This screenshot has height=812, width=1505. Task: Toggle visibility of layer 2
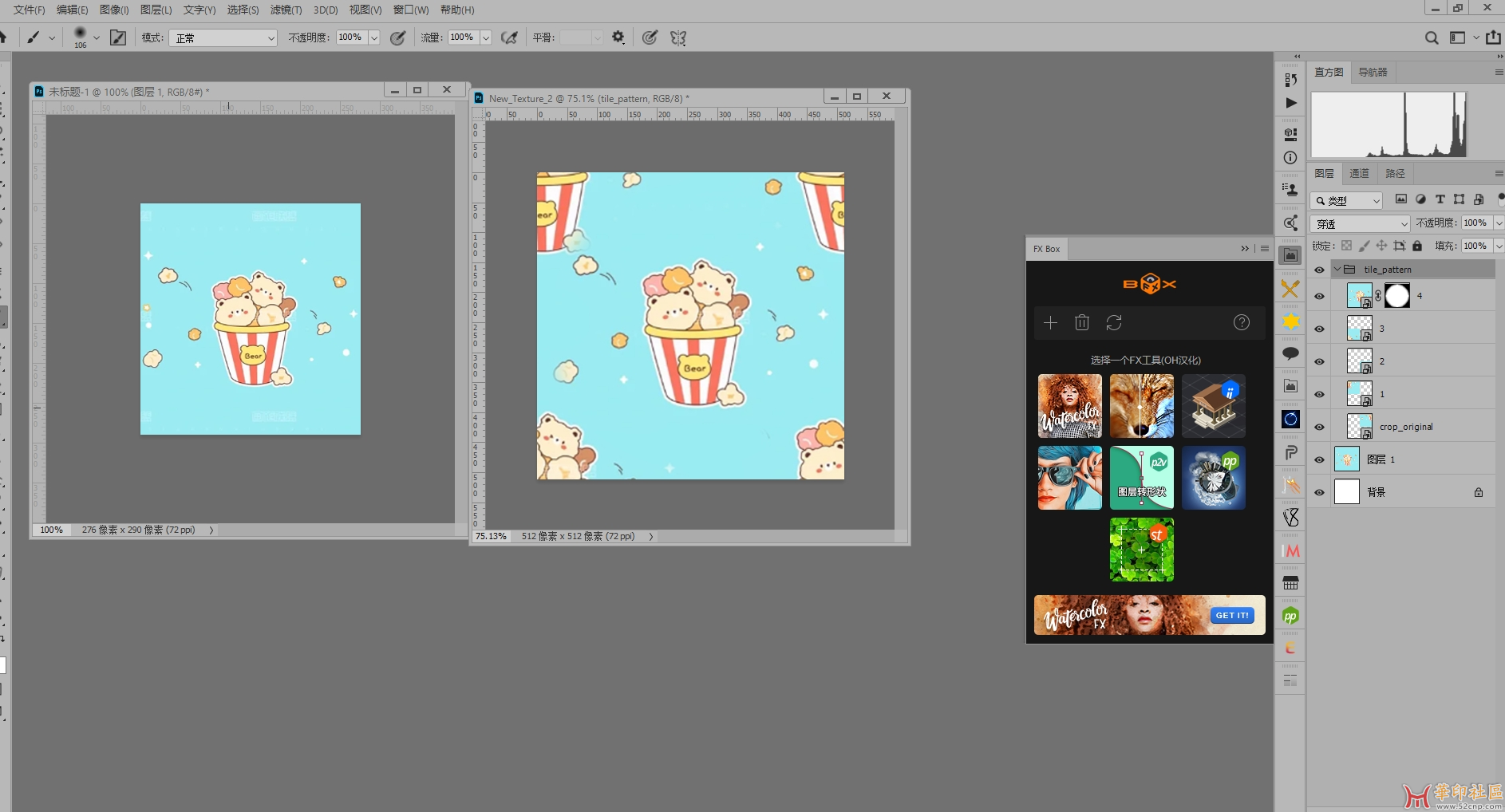[1319, 361]
